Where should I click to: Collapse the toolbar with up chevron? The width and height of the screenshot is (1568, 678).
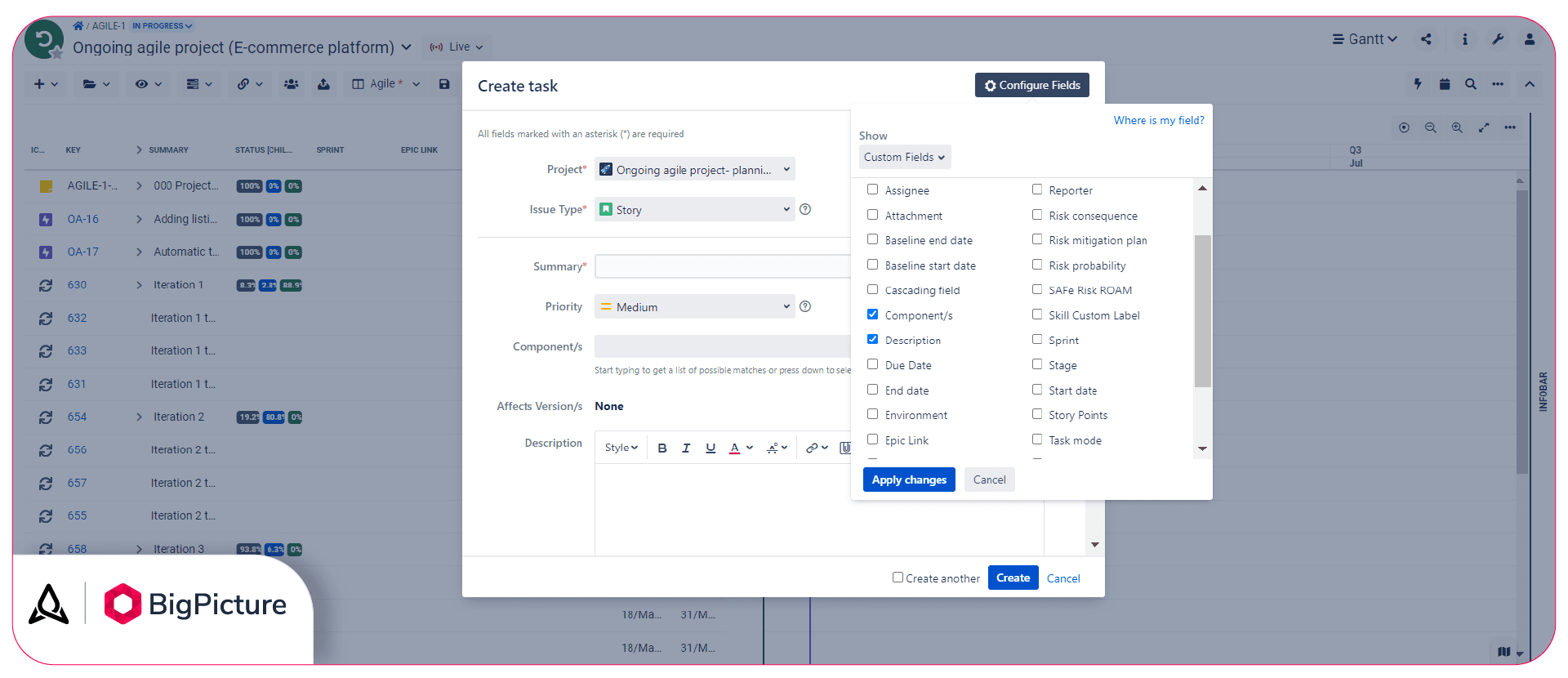coord(1530,84)
